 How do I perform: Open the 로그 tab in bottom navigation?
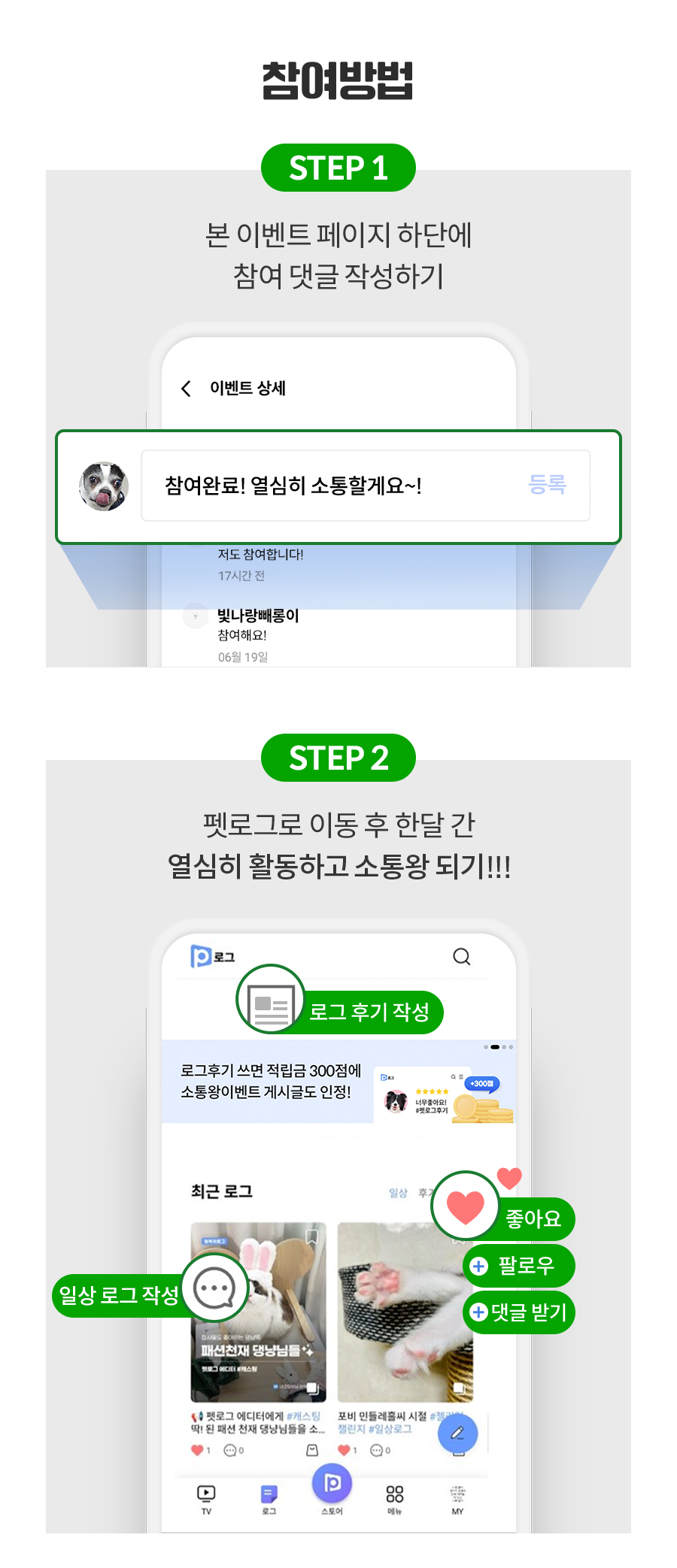tap(269, 1499)
